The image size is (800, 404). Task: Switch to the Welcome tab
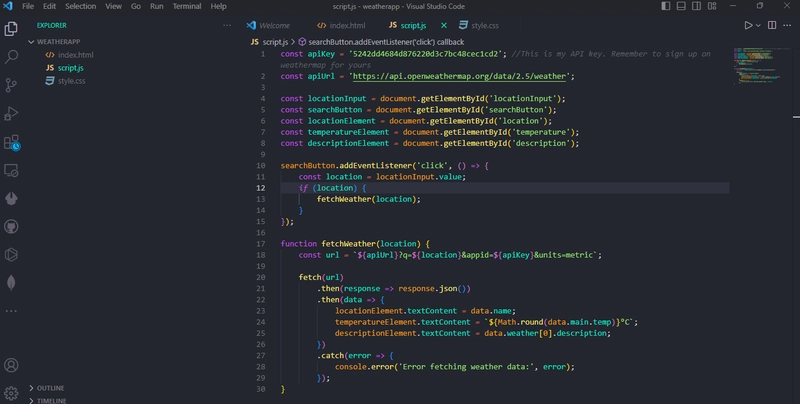pos(268,26)
